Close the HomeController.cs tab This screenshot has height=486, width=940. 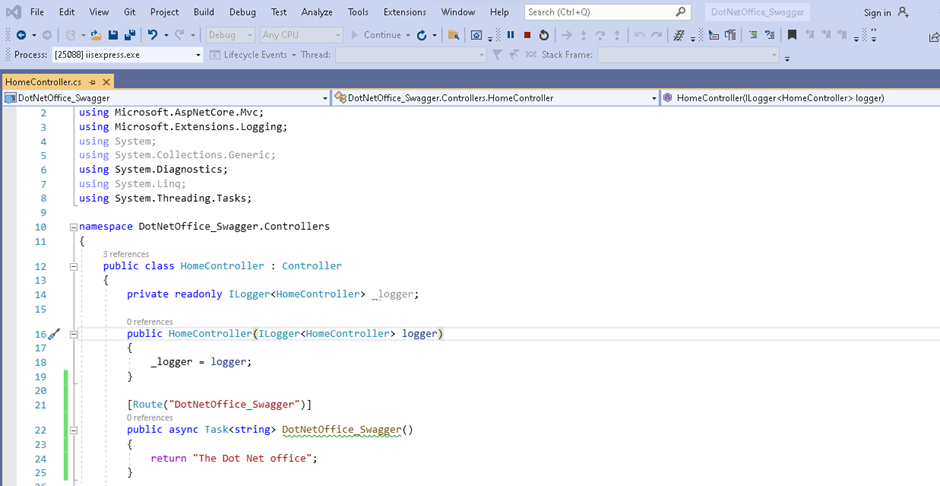tap(107, 81)
